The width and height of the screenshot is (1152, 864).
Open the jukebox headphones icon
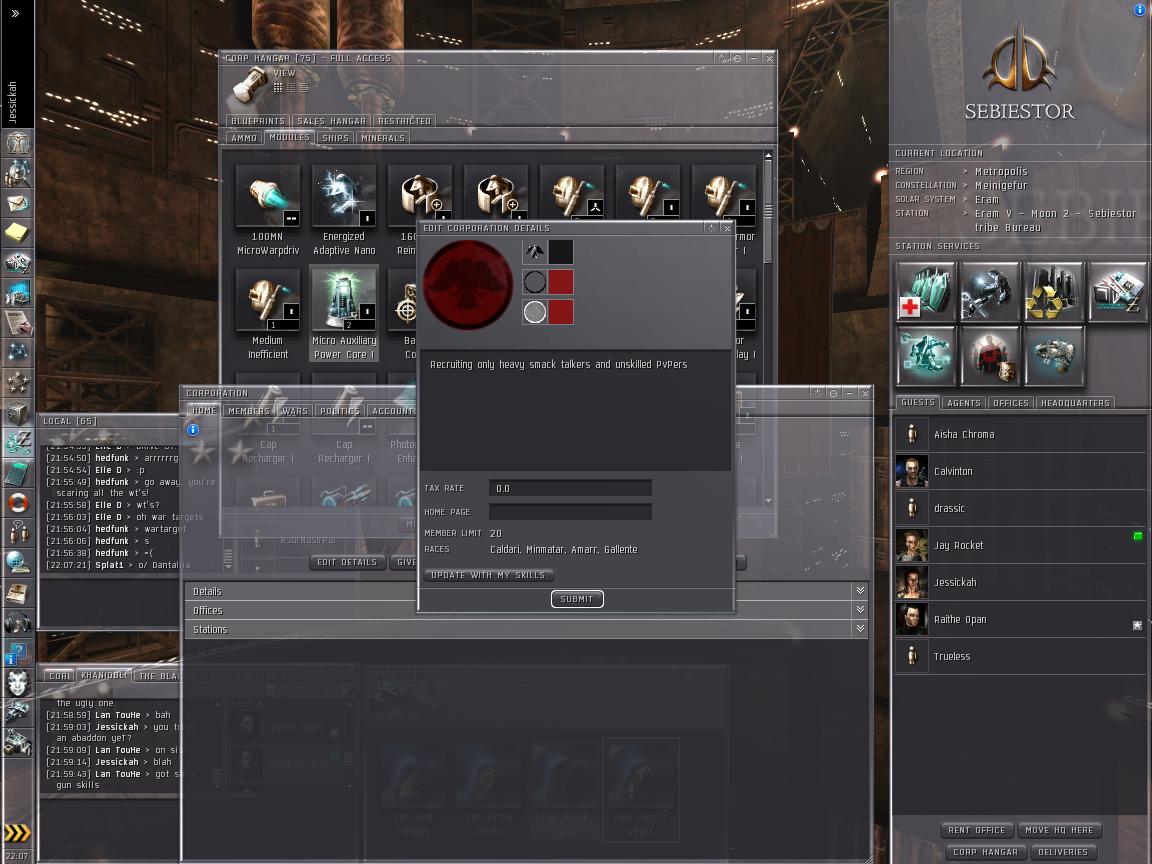[x=18, y=623]
